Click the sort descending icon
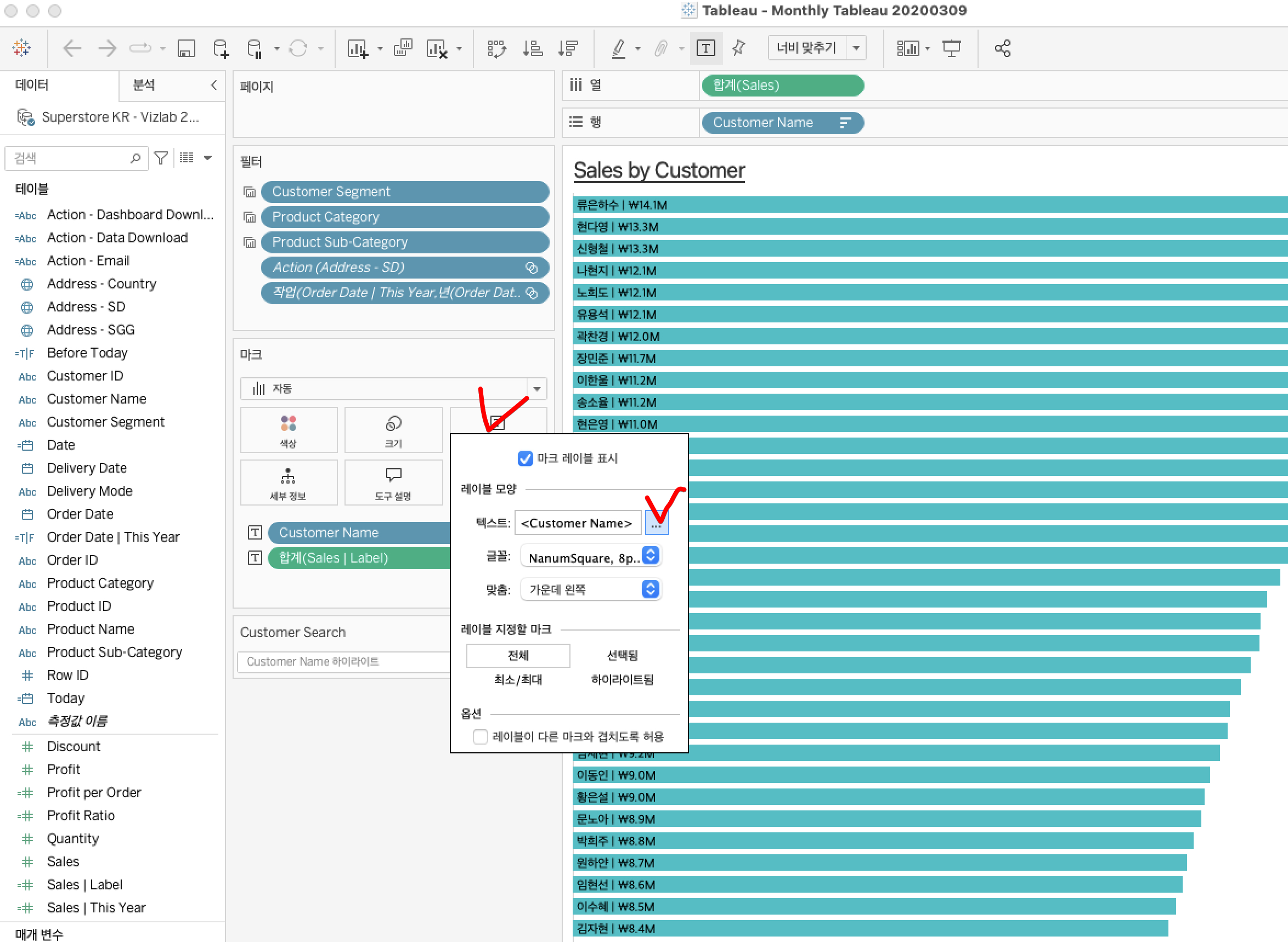 [568, 48]
